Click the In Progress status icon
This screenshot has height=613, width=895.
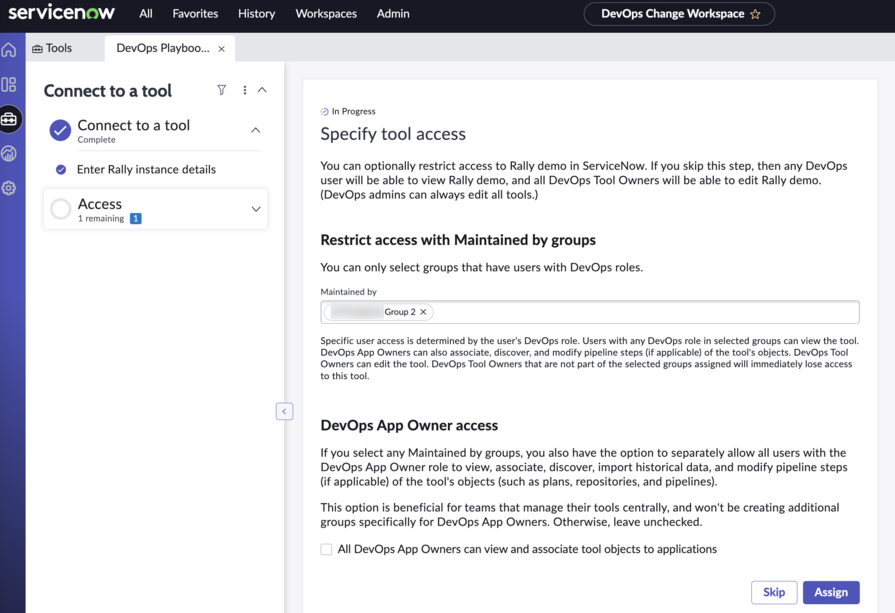(324, 111)
